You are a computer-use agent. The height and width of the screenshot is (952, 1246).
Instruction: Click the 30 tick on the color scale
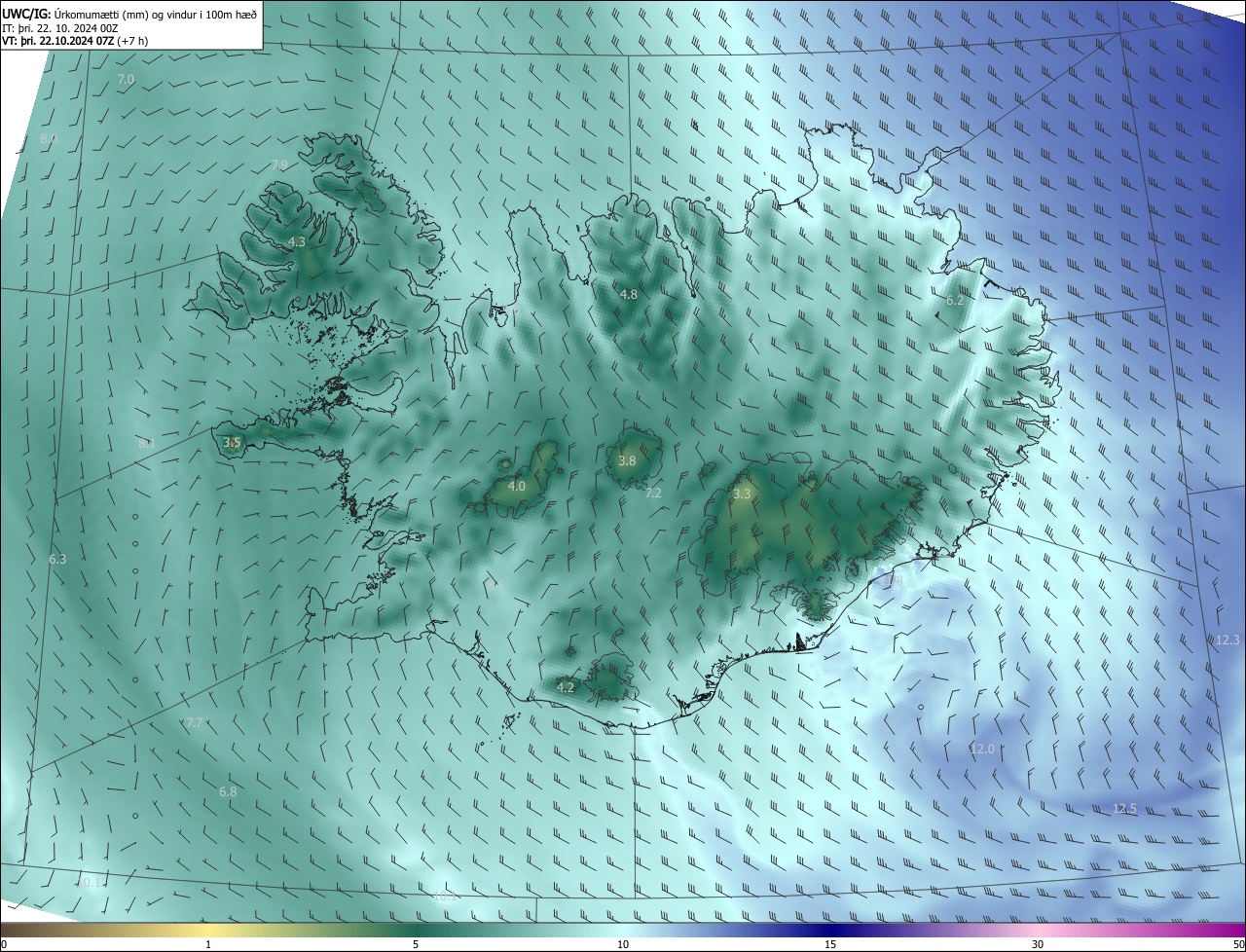click(x=1038, y=944)
